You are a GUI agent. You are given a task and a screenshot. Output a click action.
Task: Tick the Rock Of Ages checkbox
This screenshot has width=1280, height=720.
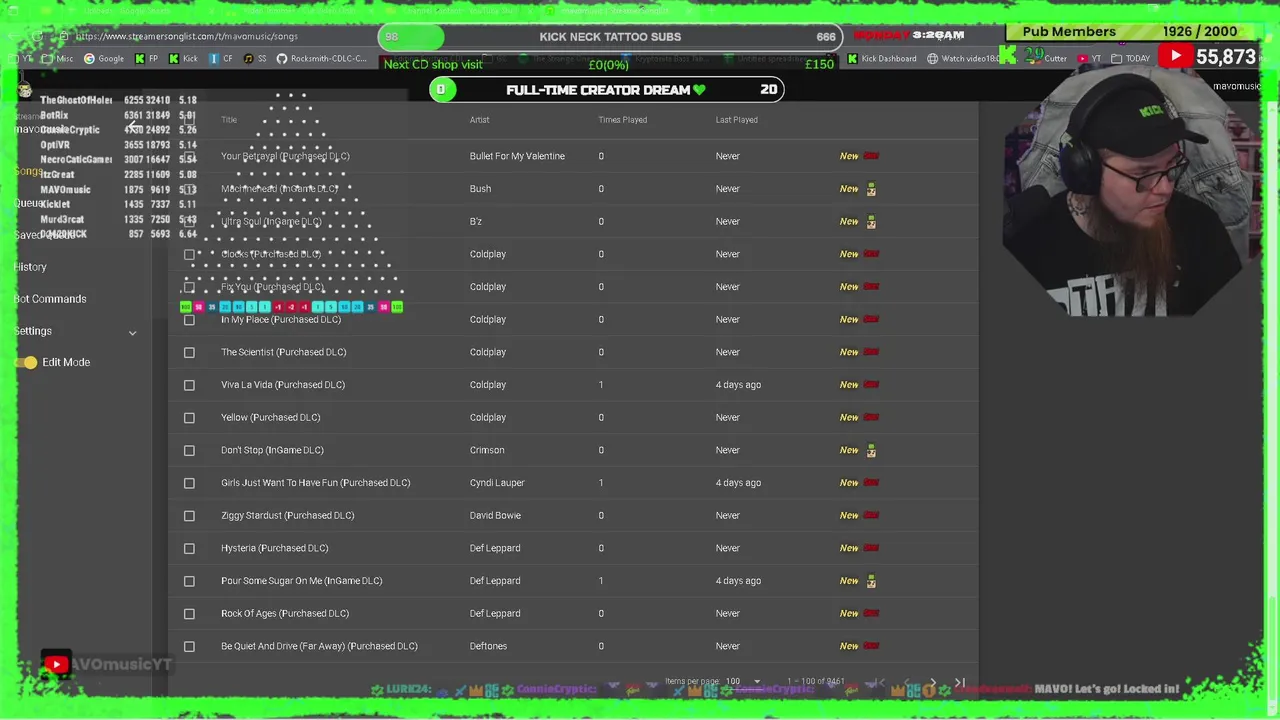pyautogui.click(x=189, y=614)
